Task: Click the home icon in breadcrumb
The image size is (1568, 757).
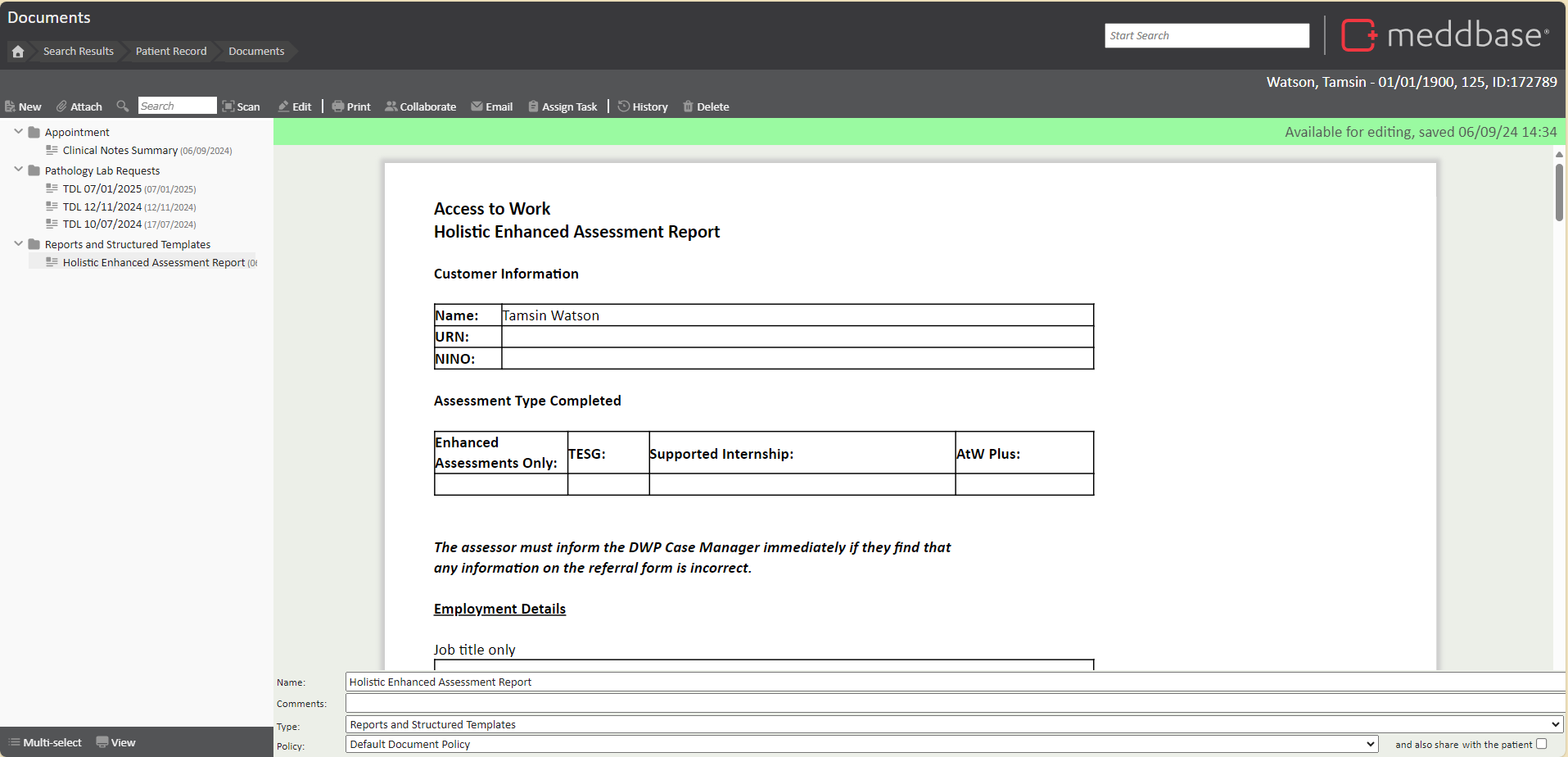Action: [17, 52]
